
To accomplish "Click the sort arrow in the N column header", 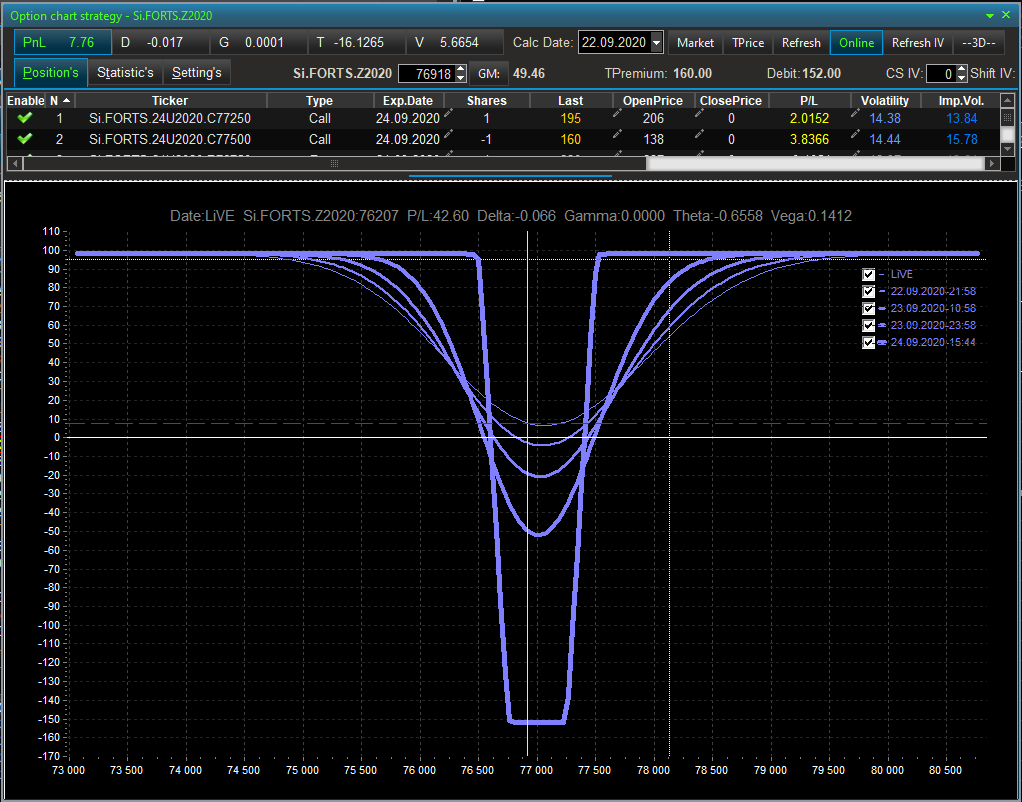I will [66, 100].
